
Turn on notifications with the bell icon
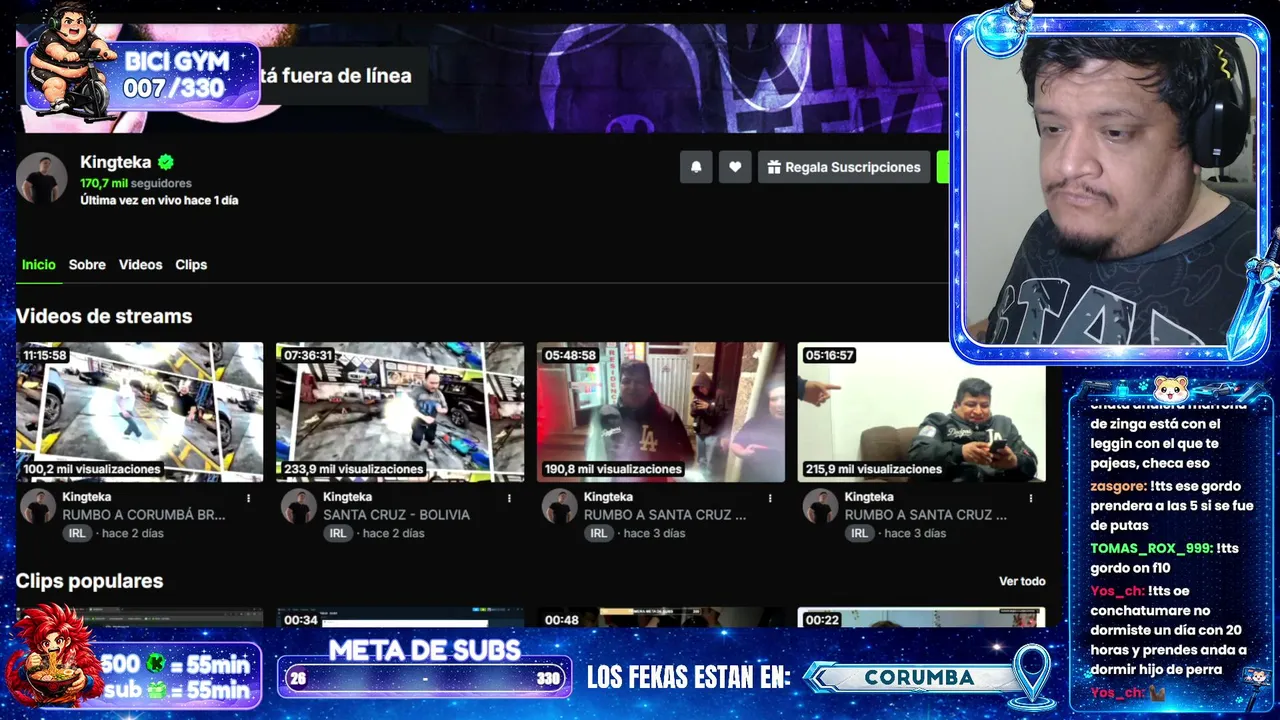click(x=696, y=167)
